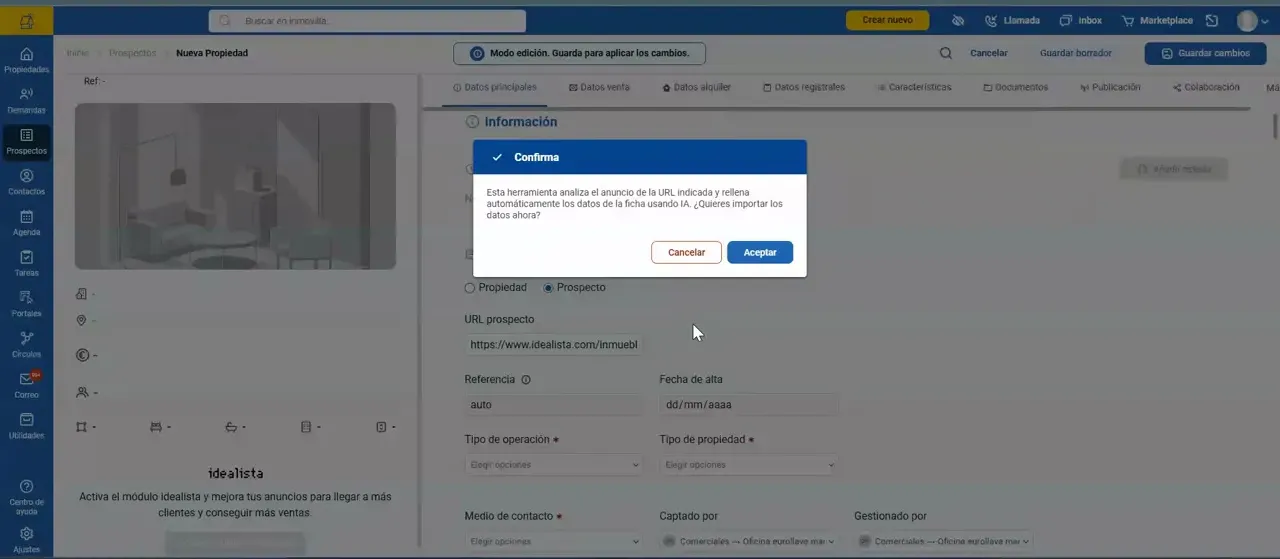Click the location pin icon in summary panel
The width and height of the screenshot is (1280, 559).
pyautogui.click(x=81, y=320)
